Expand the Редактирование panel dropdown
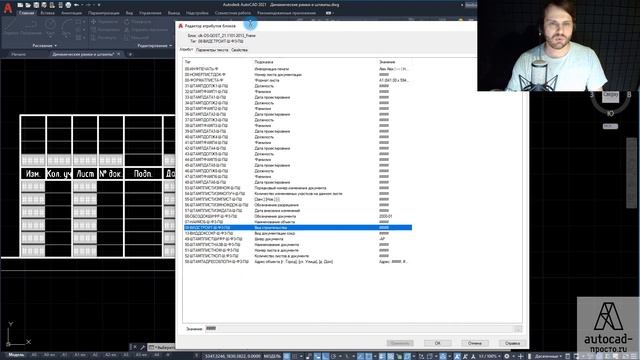640x360 pixels. tap(155, 46)
